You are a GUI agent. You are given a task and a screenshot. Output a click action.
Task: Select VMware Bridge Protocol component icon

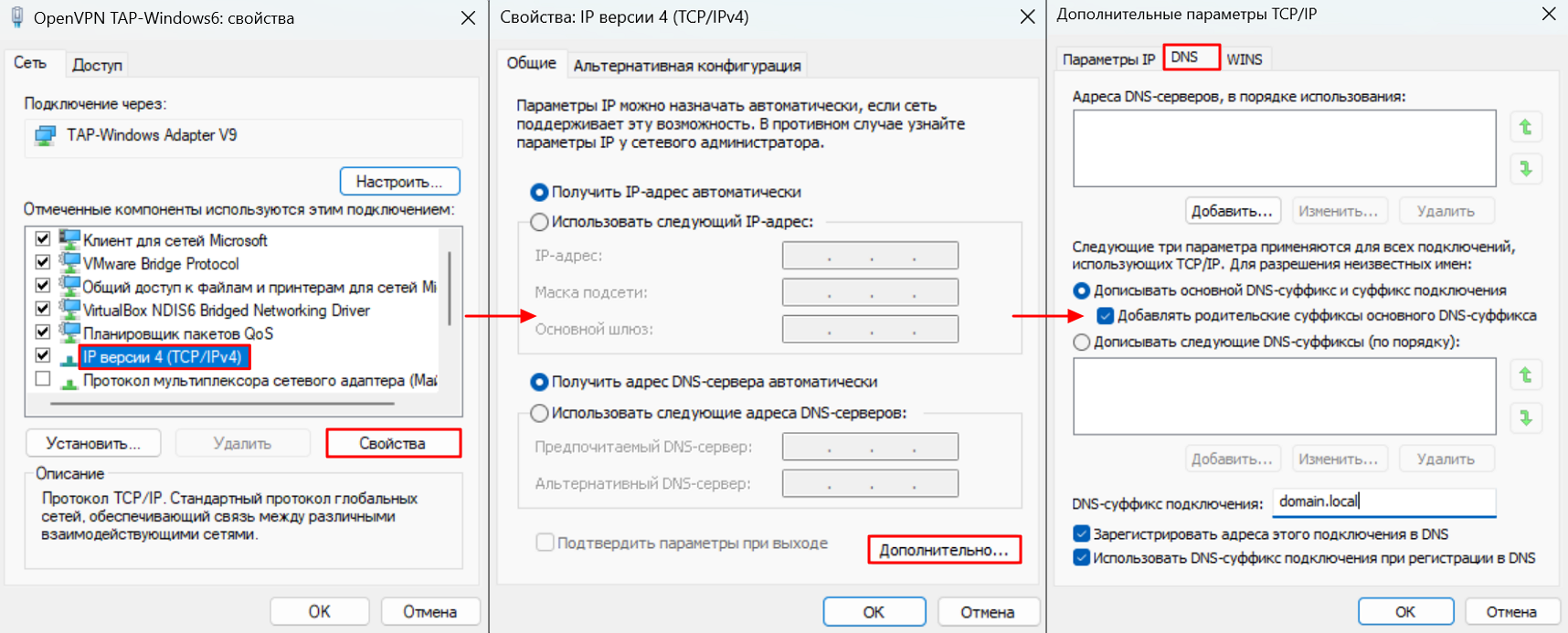point(69,263)
